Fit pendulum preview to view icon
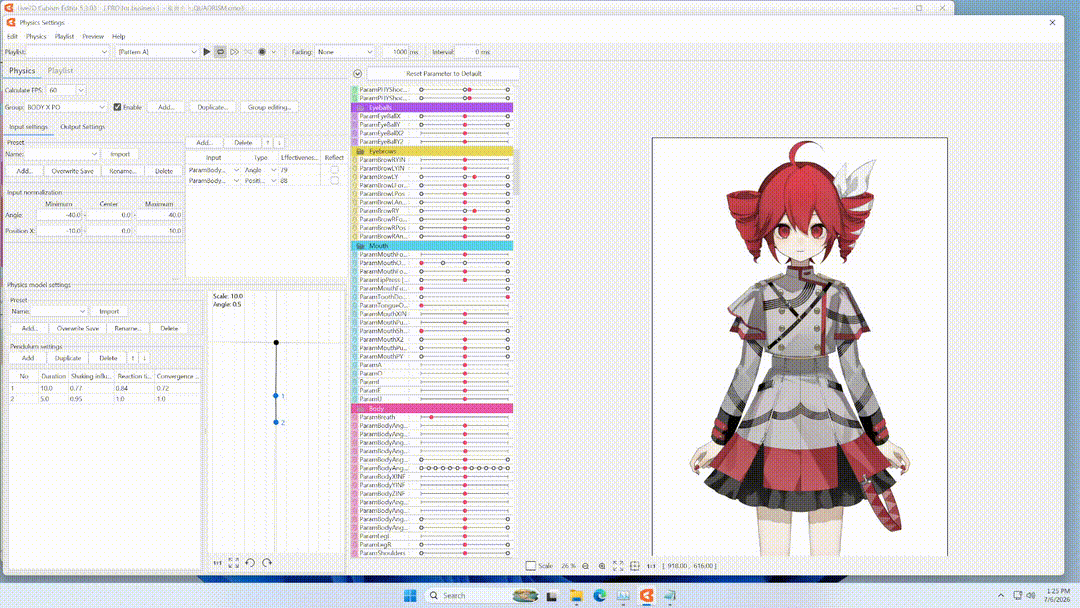The image size is (1080, 608). pos(233,563)
